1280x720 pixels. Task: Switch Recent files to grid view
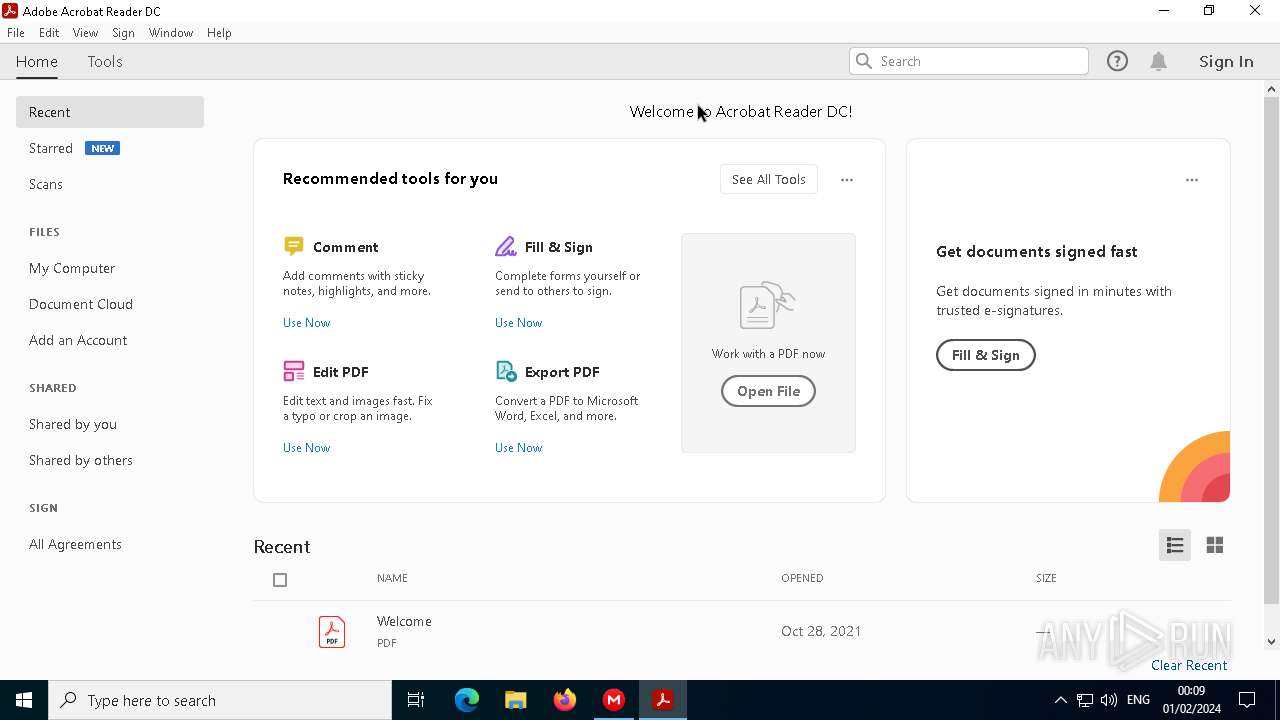1215,545
